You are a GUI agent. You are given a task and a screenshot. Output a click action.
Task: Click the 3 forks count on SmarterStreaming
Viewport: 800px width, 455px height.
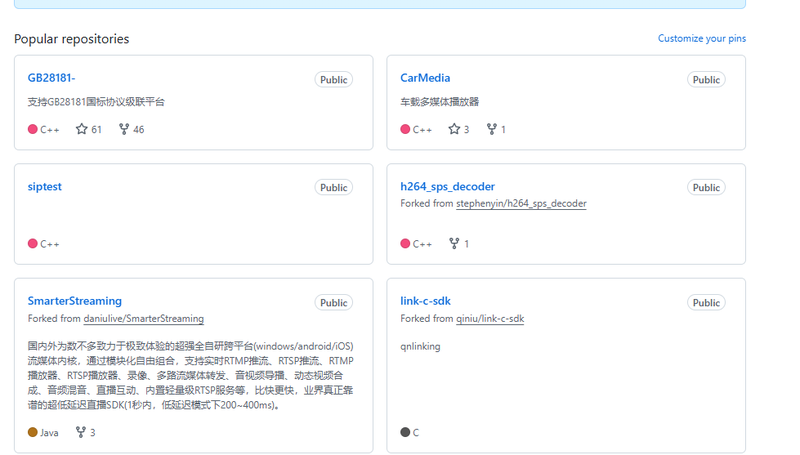coord(92,433)
